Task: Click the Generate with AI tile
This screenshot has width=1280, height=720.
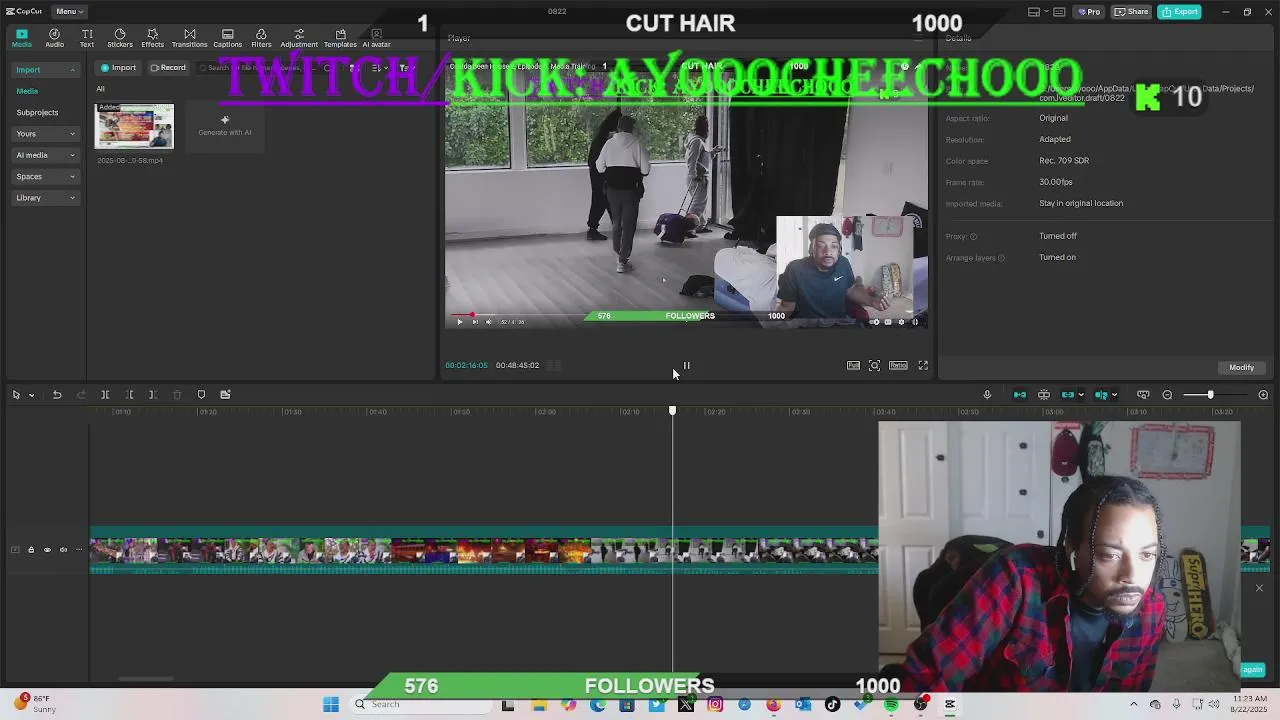Action: [x=225, y=126]
